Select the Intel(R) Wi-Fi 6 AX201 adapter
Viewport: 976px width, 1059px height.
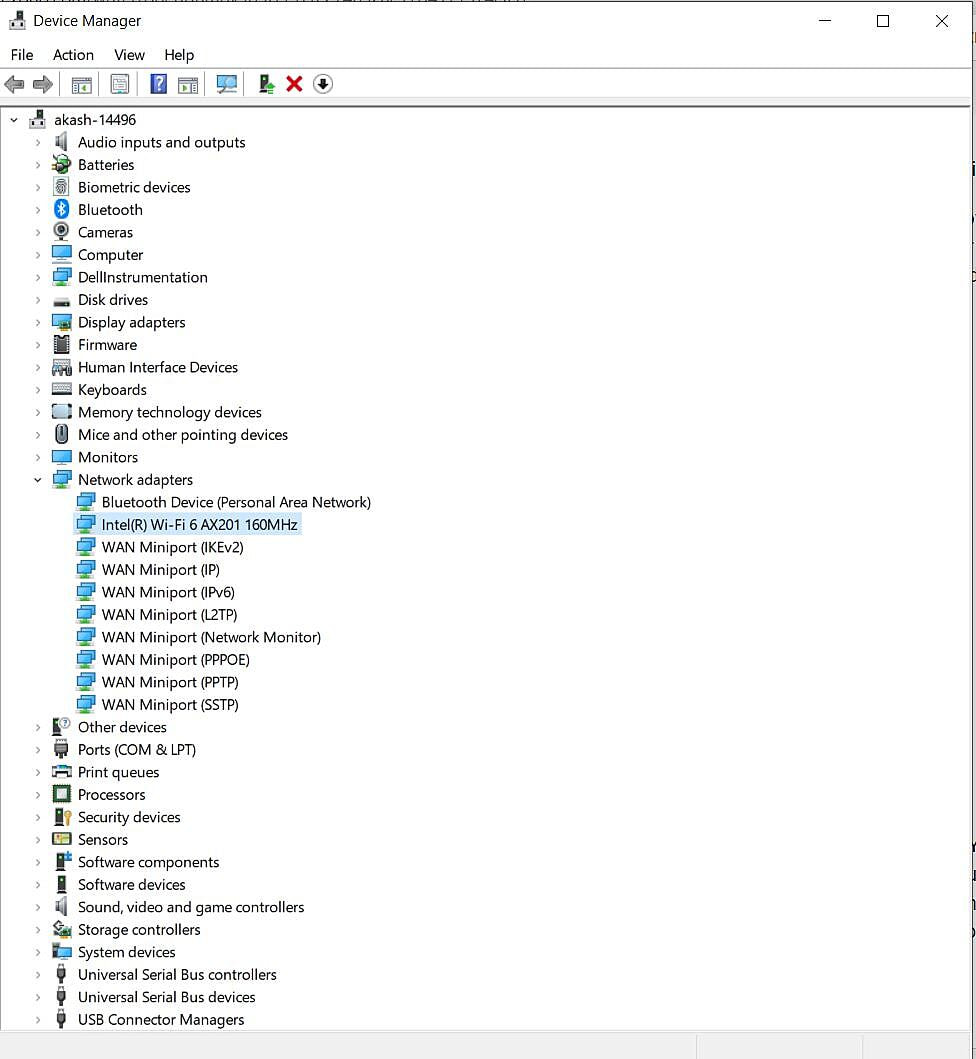(x=199, y=524)
